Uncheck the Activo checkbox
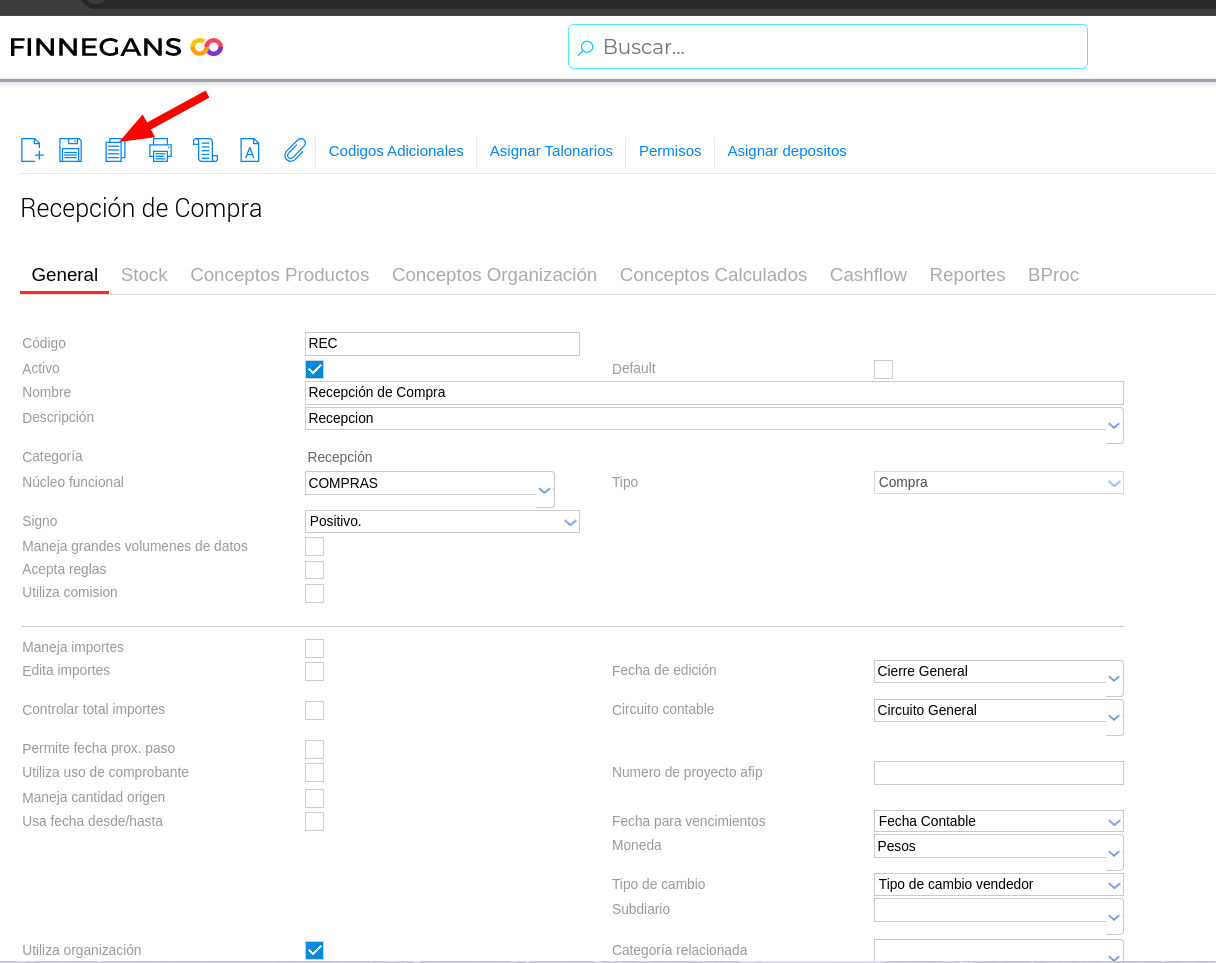 (314, 369)
